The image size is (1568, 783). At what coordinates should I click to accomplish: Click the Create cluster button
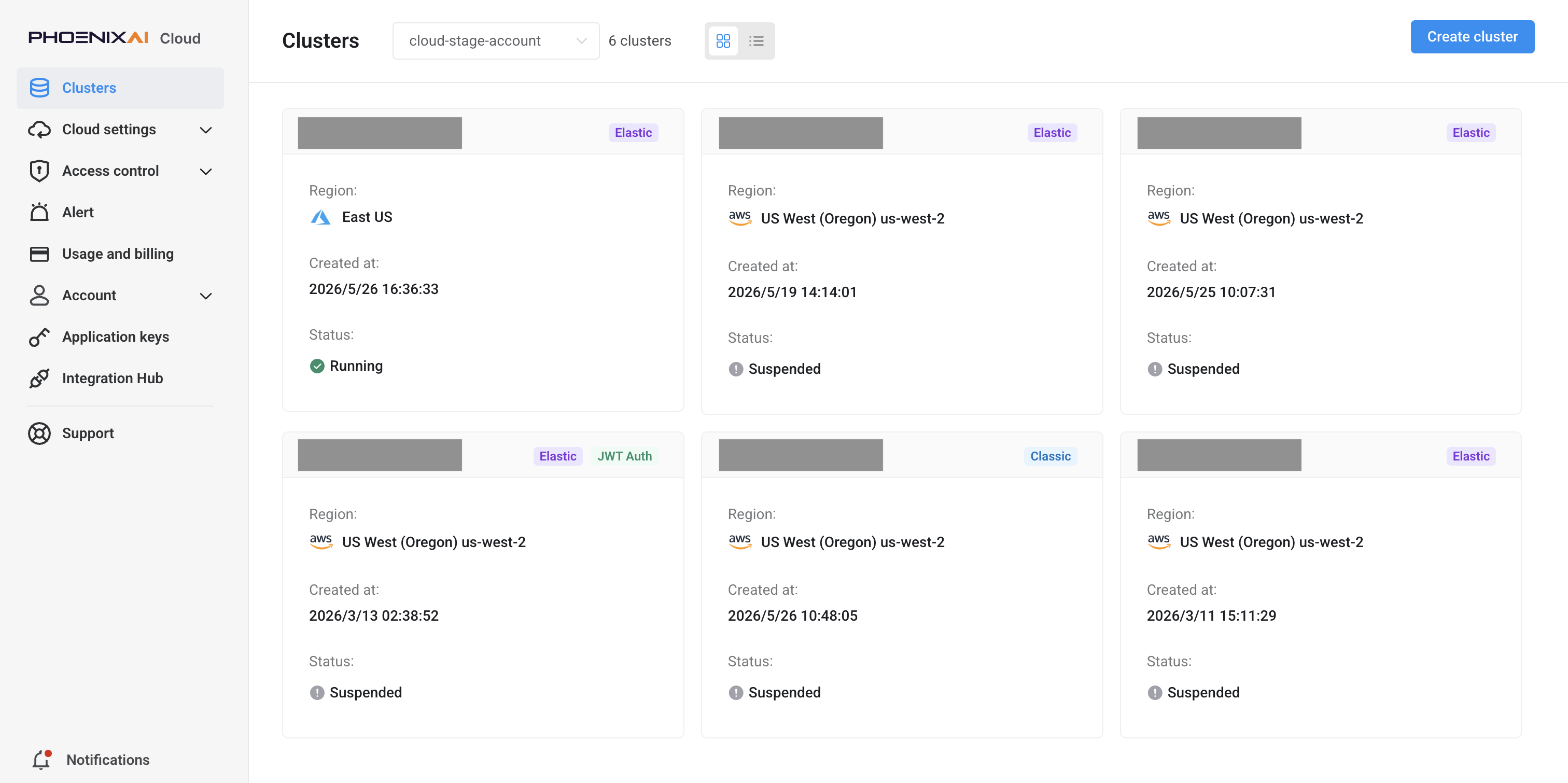coord(1472,36)
